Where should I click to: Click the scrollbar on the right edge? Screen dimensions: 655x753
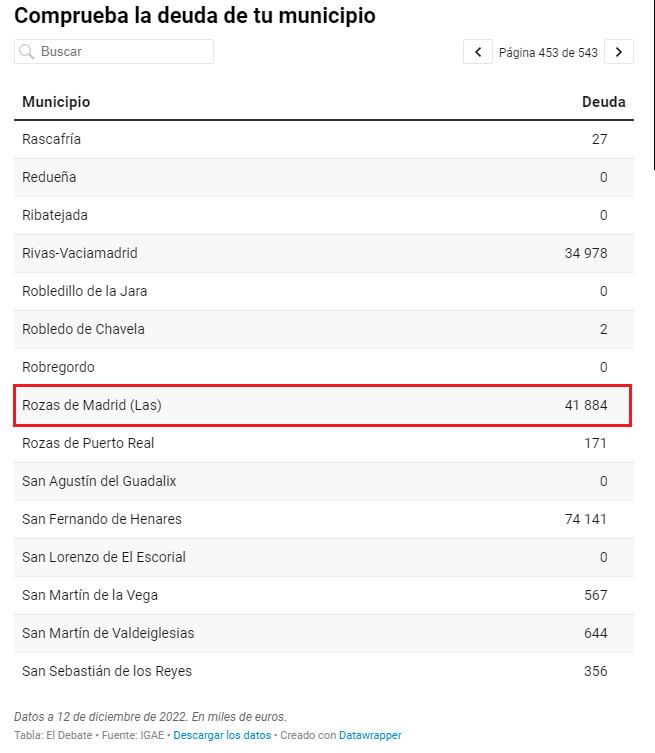[x=654, y=85]
